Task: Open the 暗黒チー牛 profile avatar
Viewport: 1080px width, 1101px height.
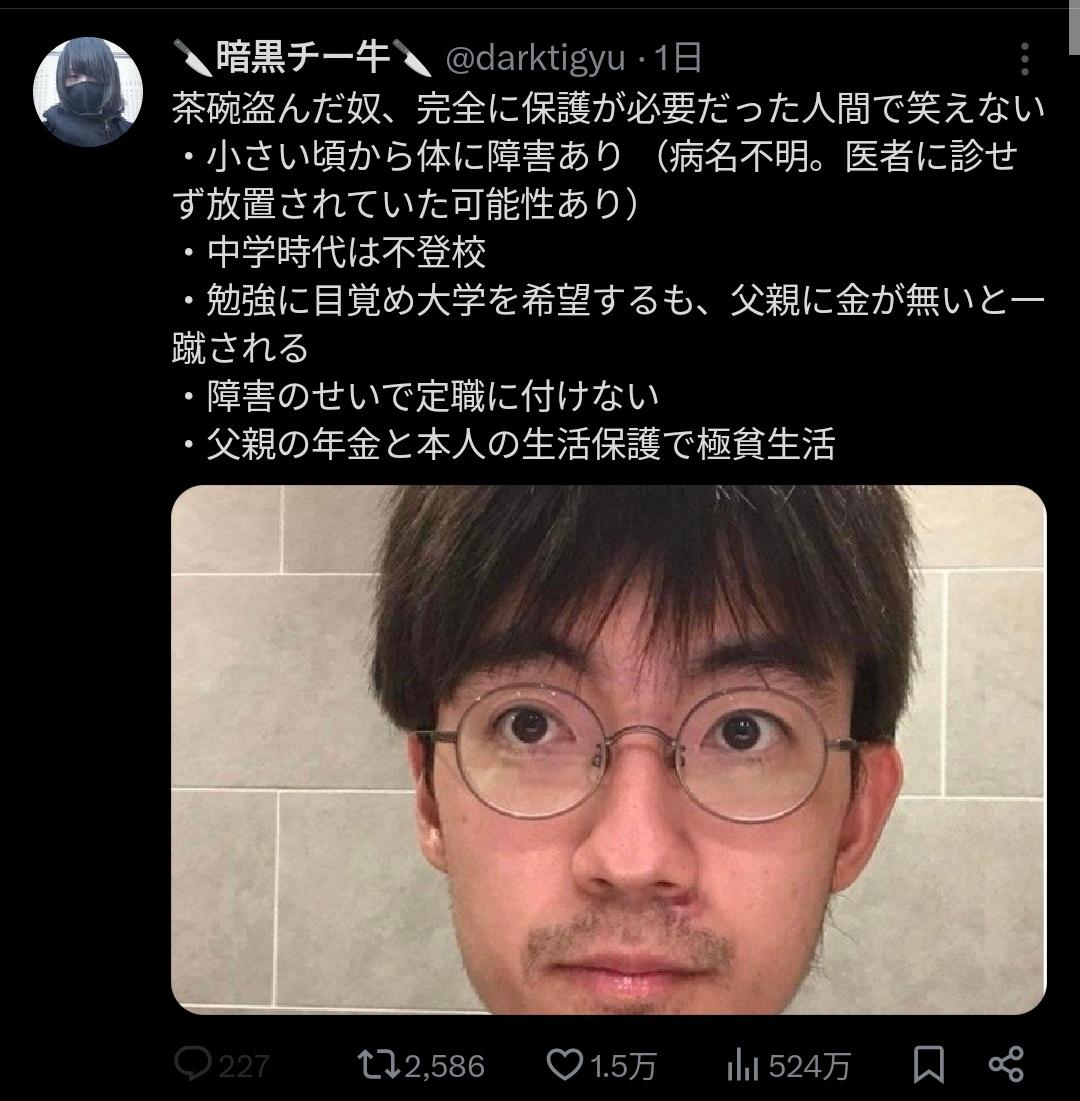Action: pos(88,92)
